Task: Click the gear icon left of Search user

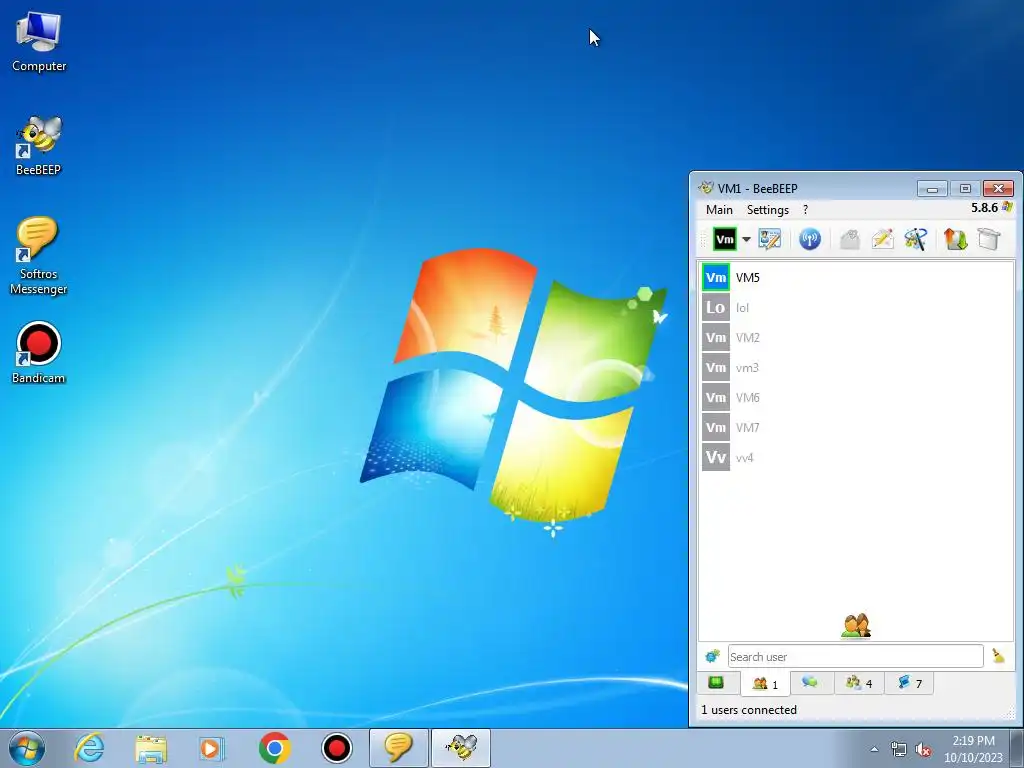Action: (712, 656)
